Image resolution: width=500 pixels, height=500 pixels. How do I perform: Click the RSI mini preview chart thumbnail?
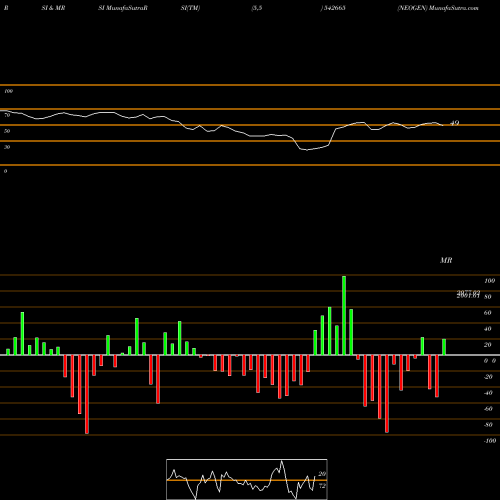247,479
